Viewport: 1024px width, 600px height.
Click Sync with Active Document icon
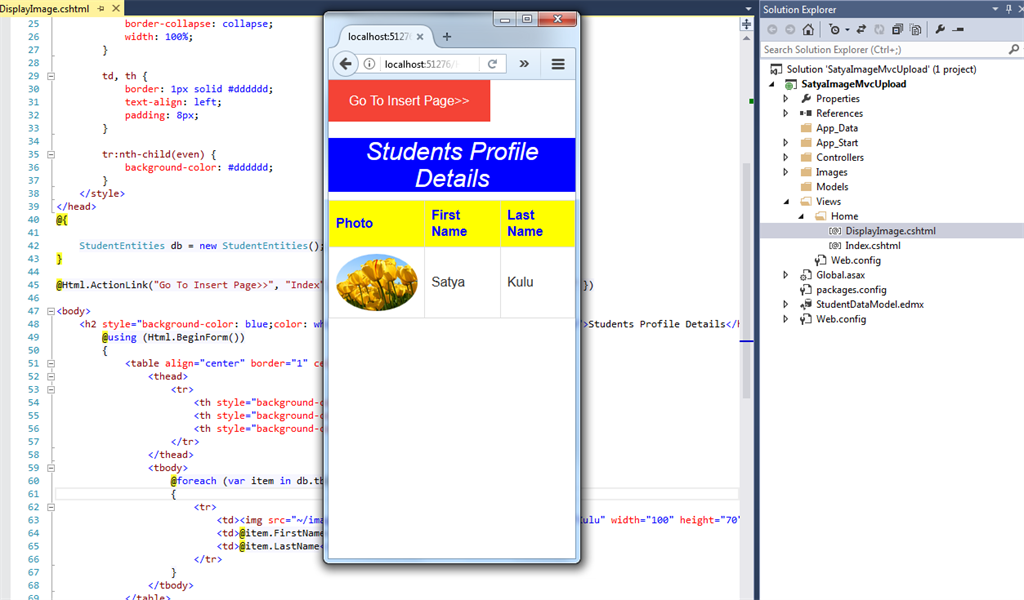(x=861, y=30)
